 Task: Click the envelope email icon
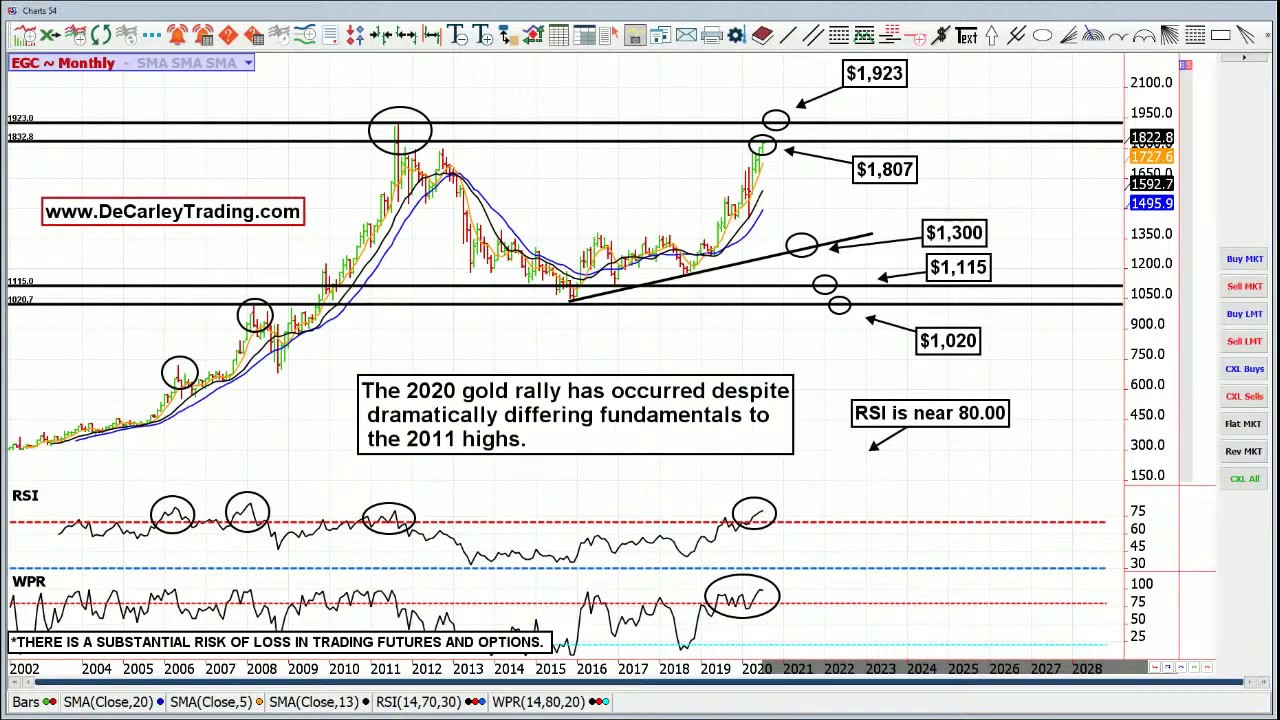[x=686, y=36]
